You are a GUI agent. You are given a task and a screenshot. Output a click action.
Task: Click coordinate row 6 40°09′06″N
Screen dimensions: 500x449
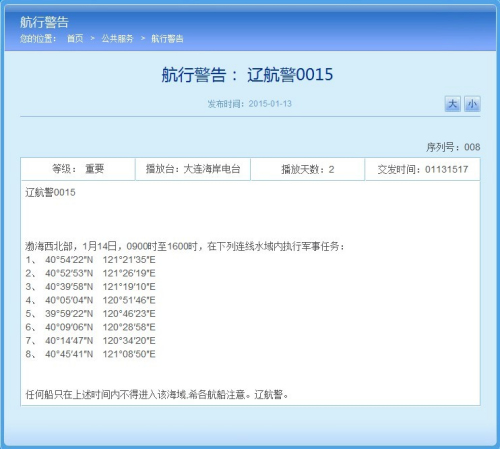point(90,327)
